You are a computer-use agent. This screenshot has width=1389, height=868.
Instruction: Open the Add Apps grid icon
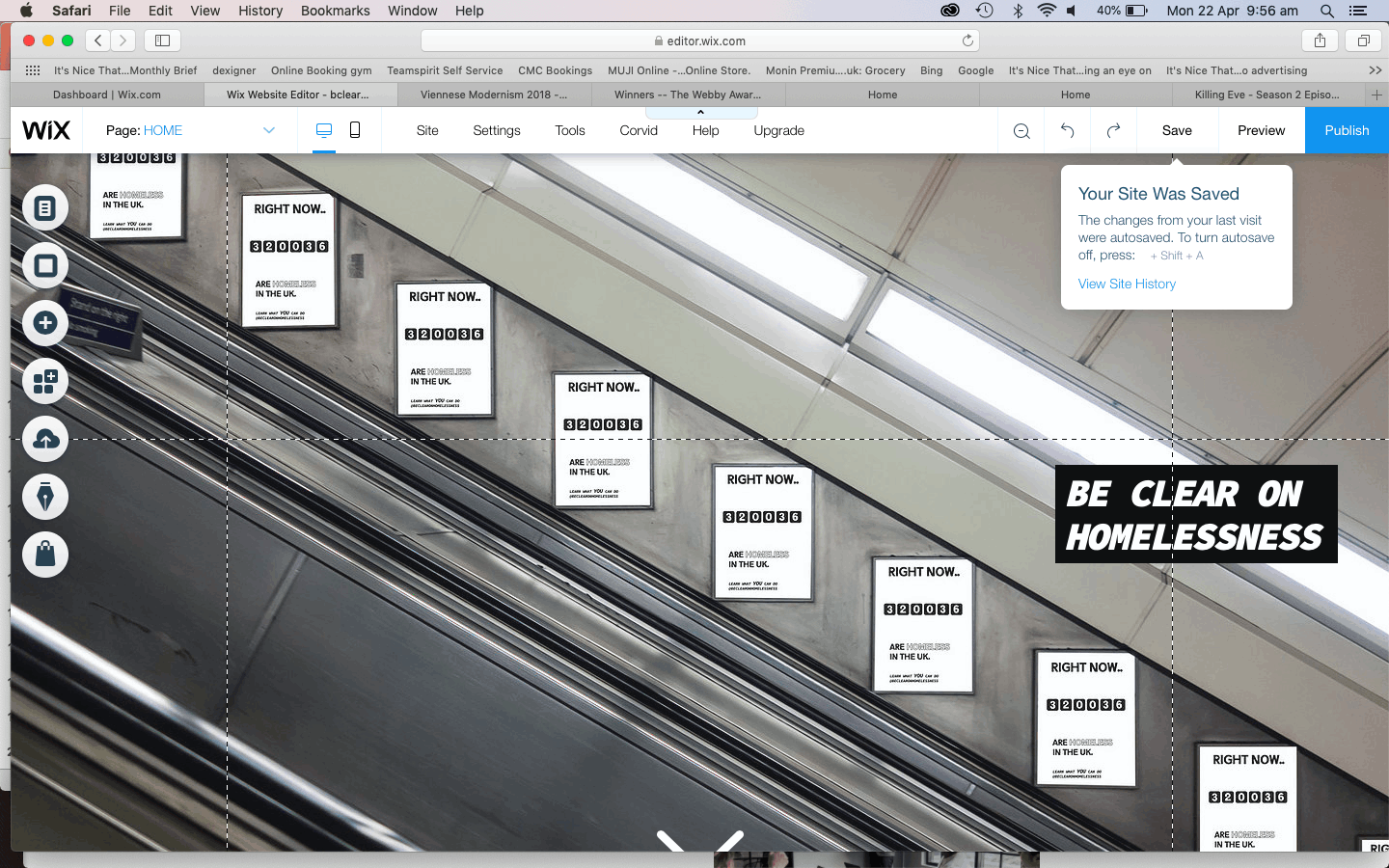(x=45, y=382)
